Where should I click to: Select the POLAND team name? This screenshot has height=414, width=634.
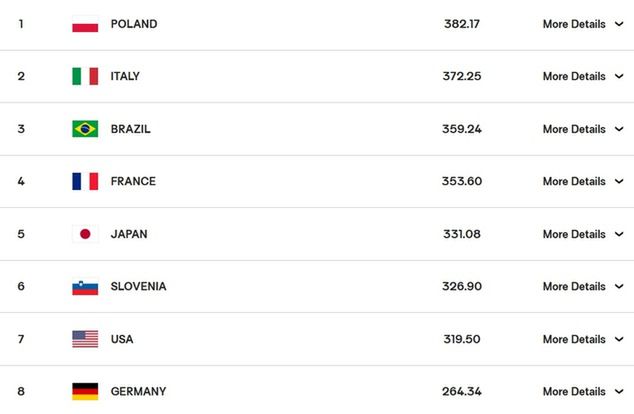click(134, 24)
